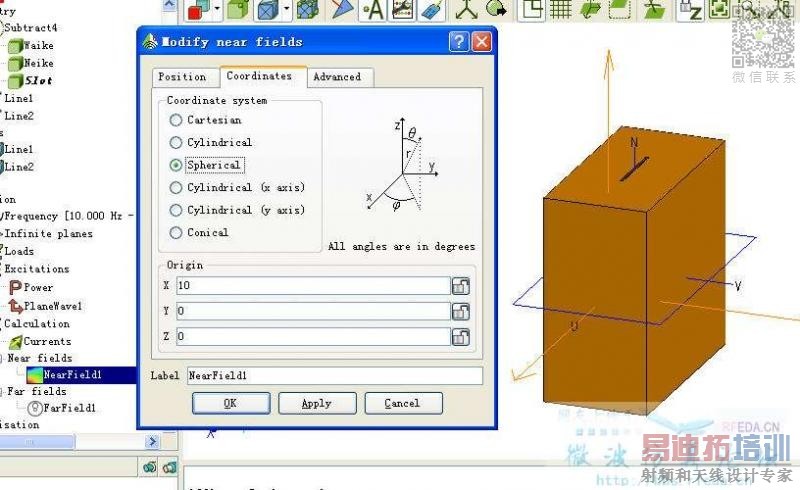The height and width of the screenshot is (490, 800).
Task: Switch to the Position tab
Action: click(x=182, y=77)
